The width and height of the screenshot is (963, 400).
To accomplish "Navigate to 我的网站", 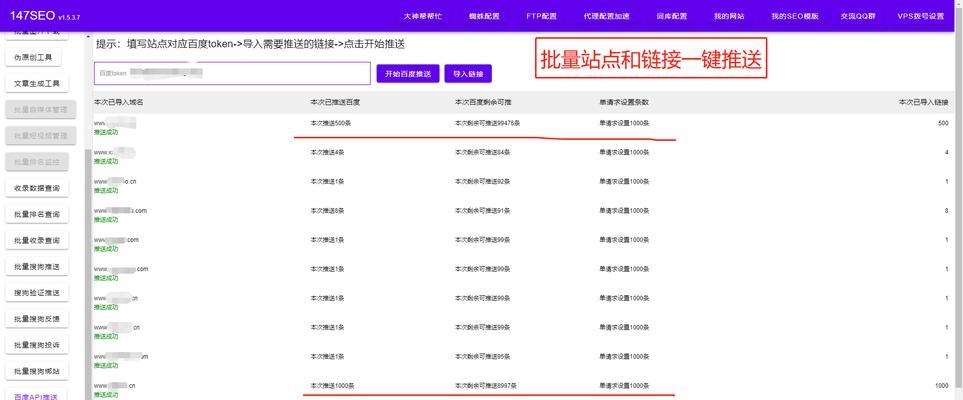I will (729, 17).
